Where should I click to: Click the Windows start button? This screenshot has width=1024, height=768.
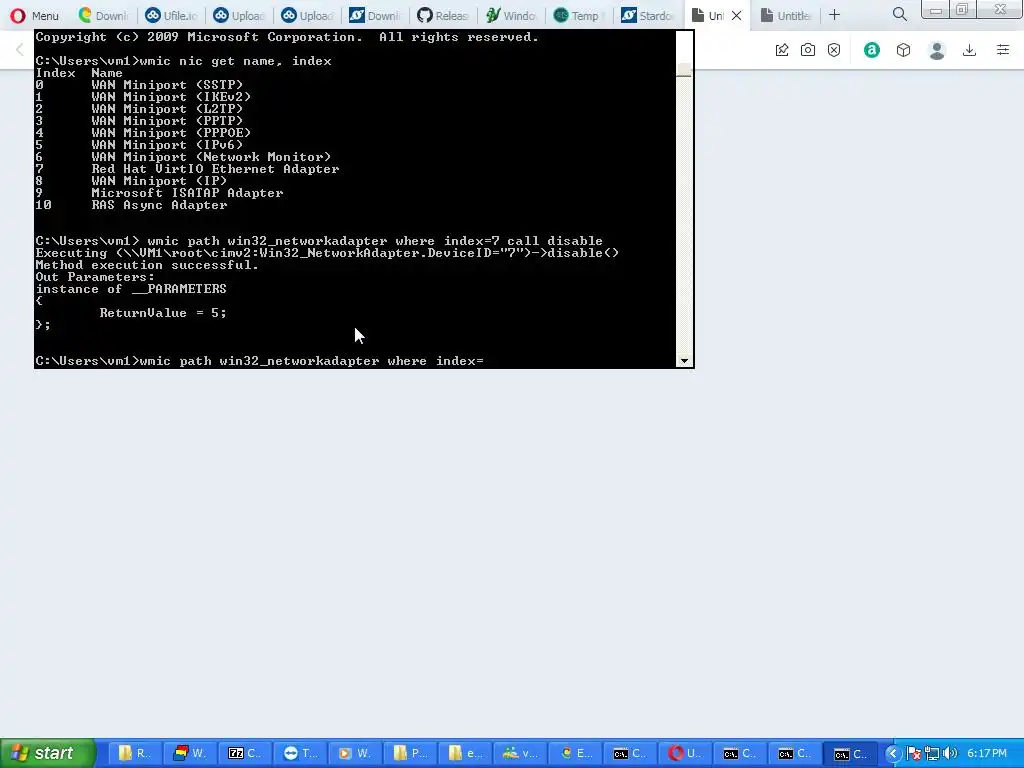[x=47, y=753]
